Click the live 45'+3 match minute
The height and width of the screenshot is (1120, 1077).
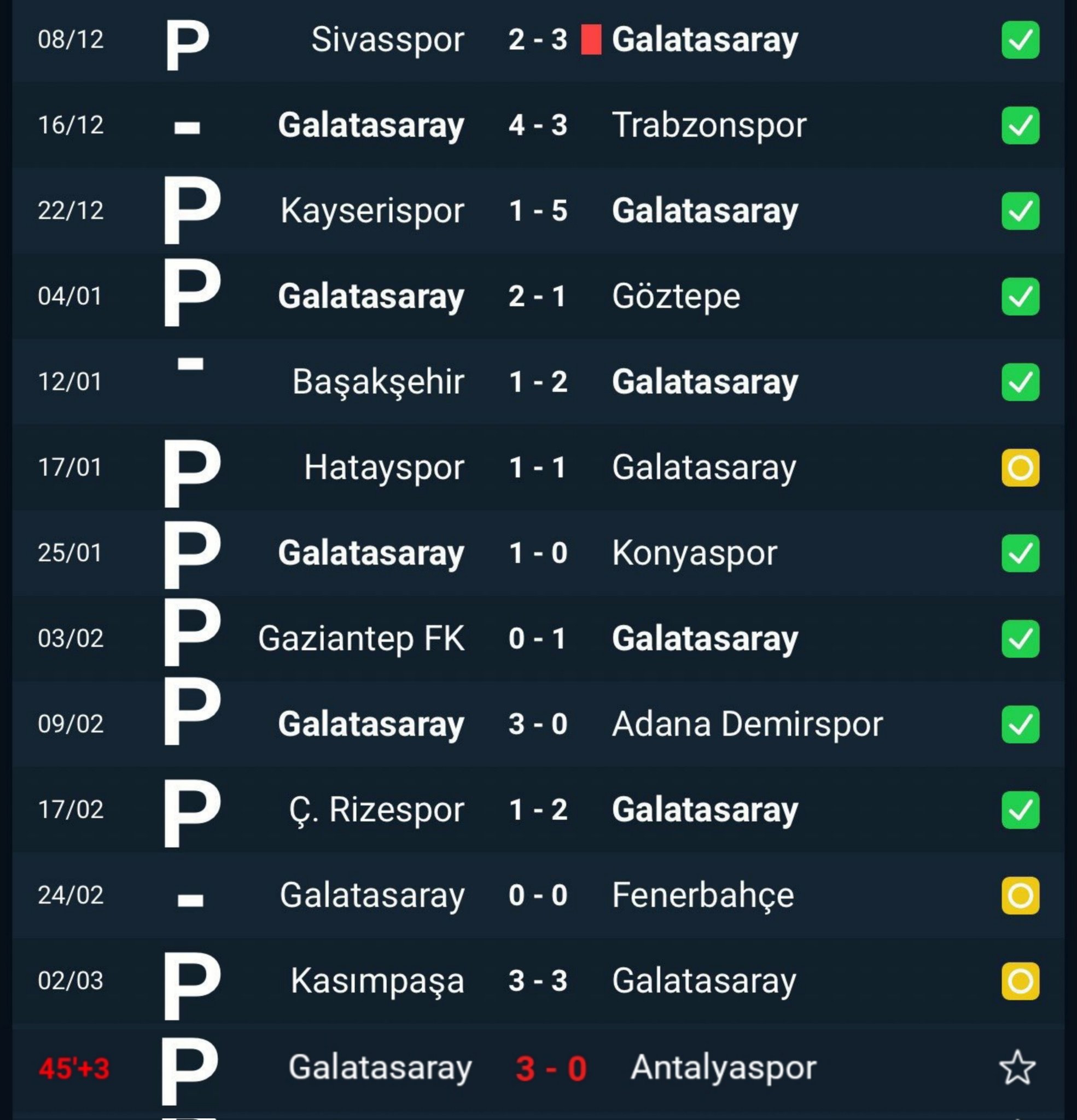[x=74, y=1068]
